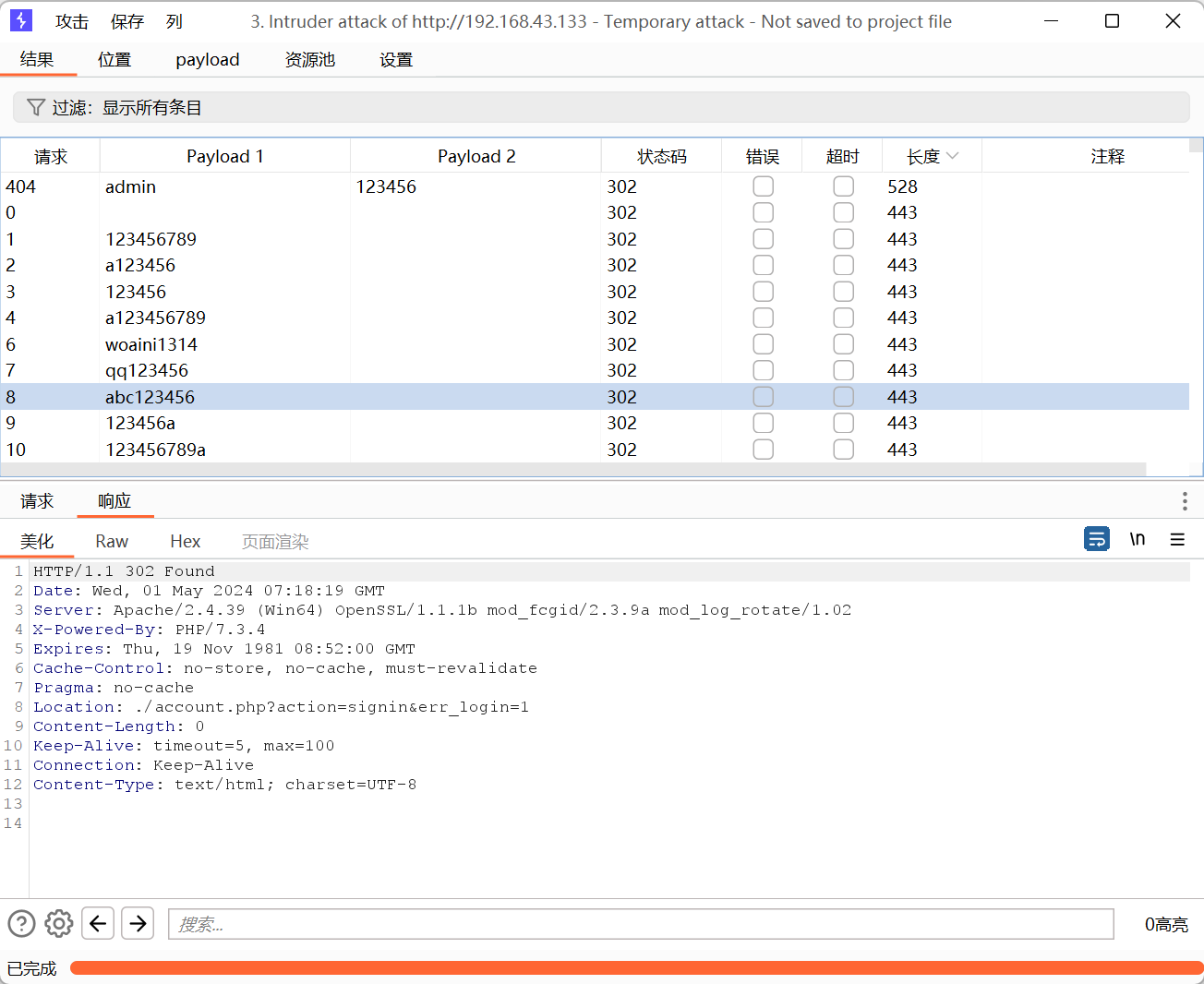Toggle error checkbox in row 123456789
1204x984 pixels.
coord(763,239)
